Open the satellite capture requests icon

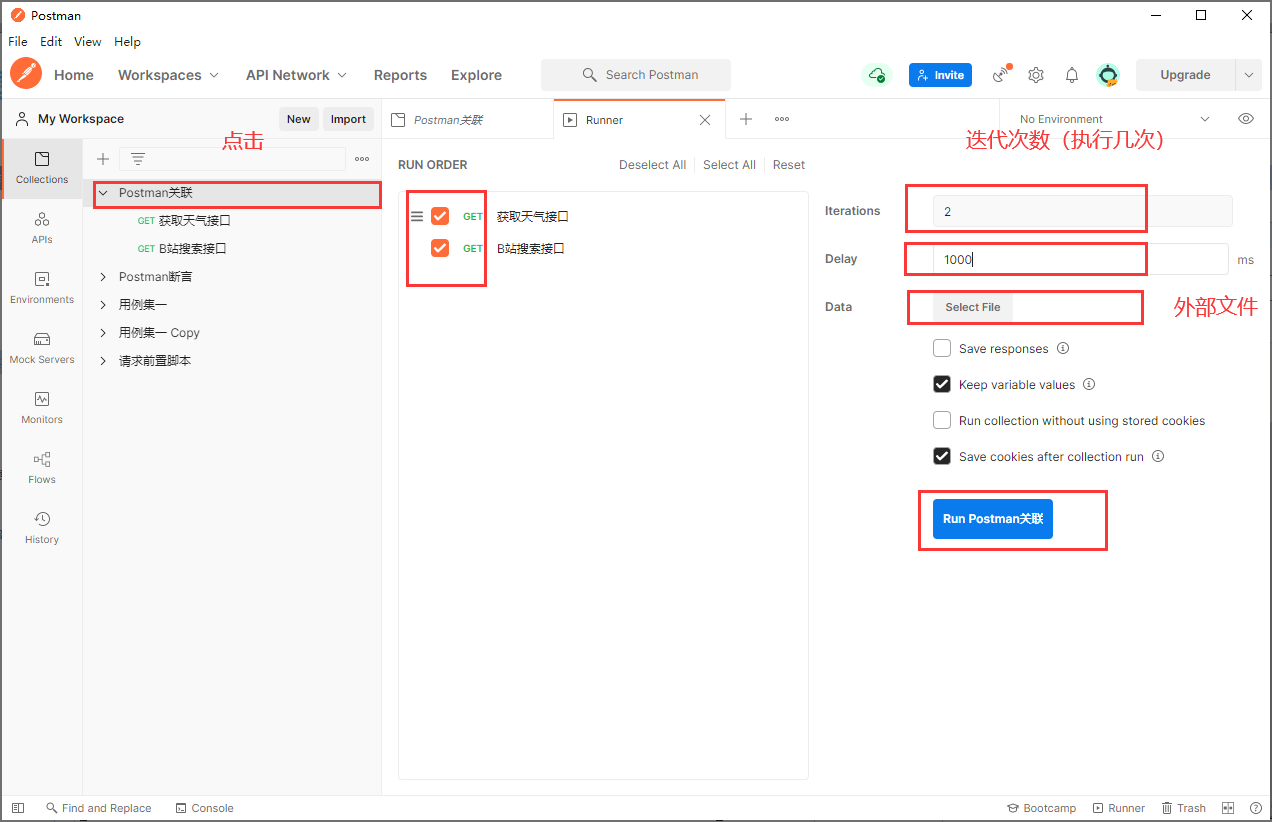coord(1000,75)
